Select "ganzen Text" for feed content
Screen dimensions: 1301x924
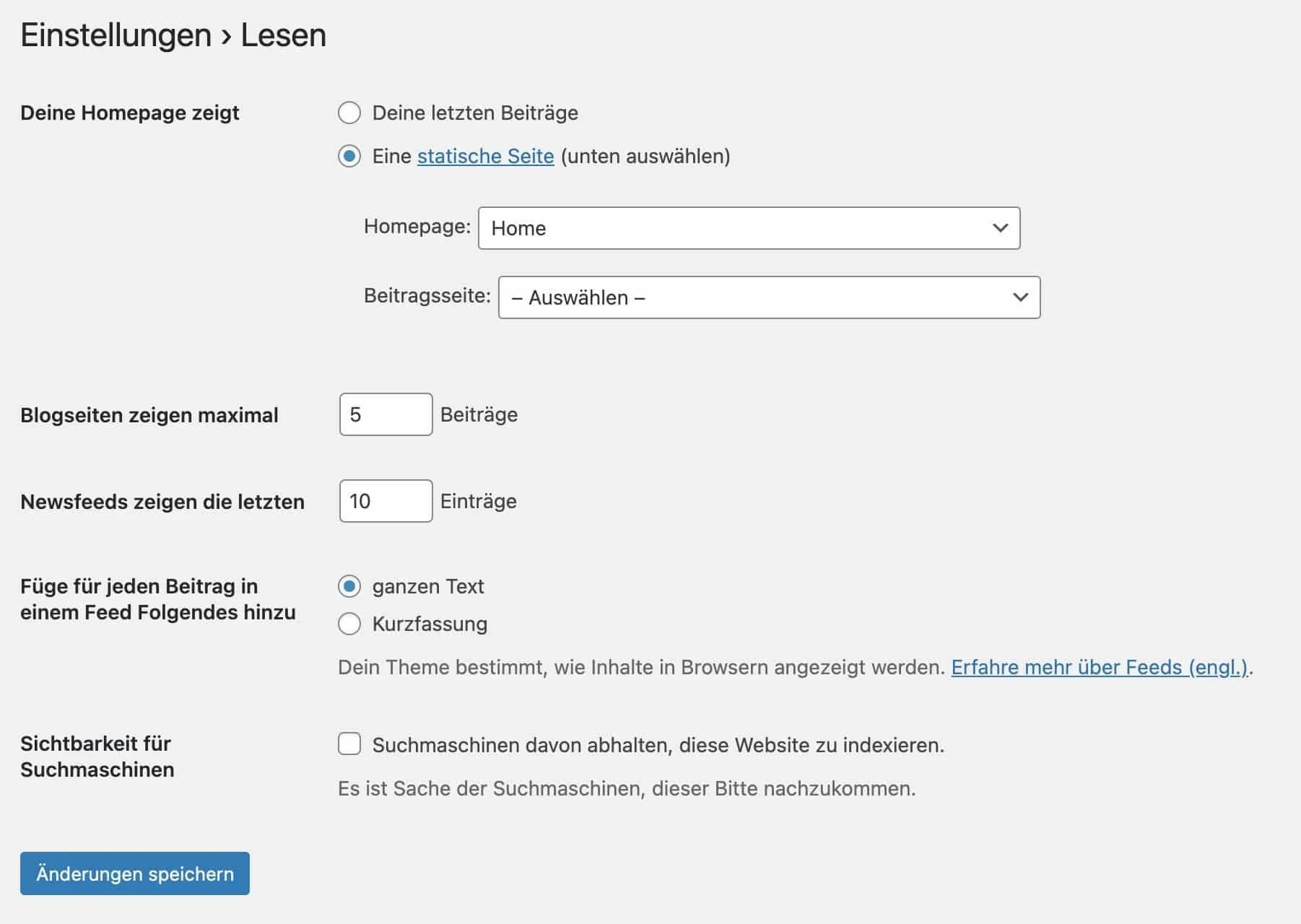[x=349, y=587]
